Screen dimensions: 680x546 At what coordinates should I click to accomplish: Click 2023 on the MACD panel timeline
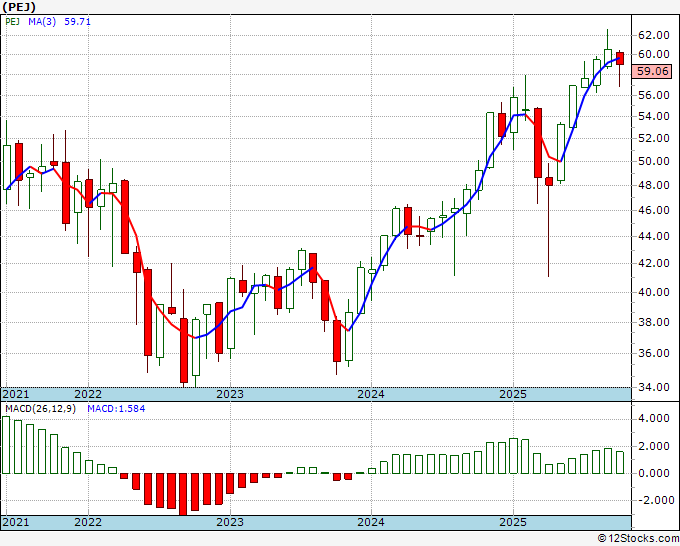[x=230, y=522]
